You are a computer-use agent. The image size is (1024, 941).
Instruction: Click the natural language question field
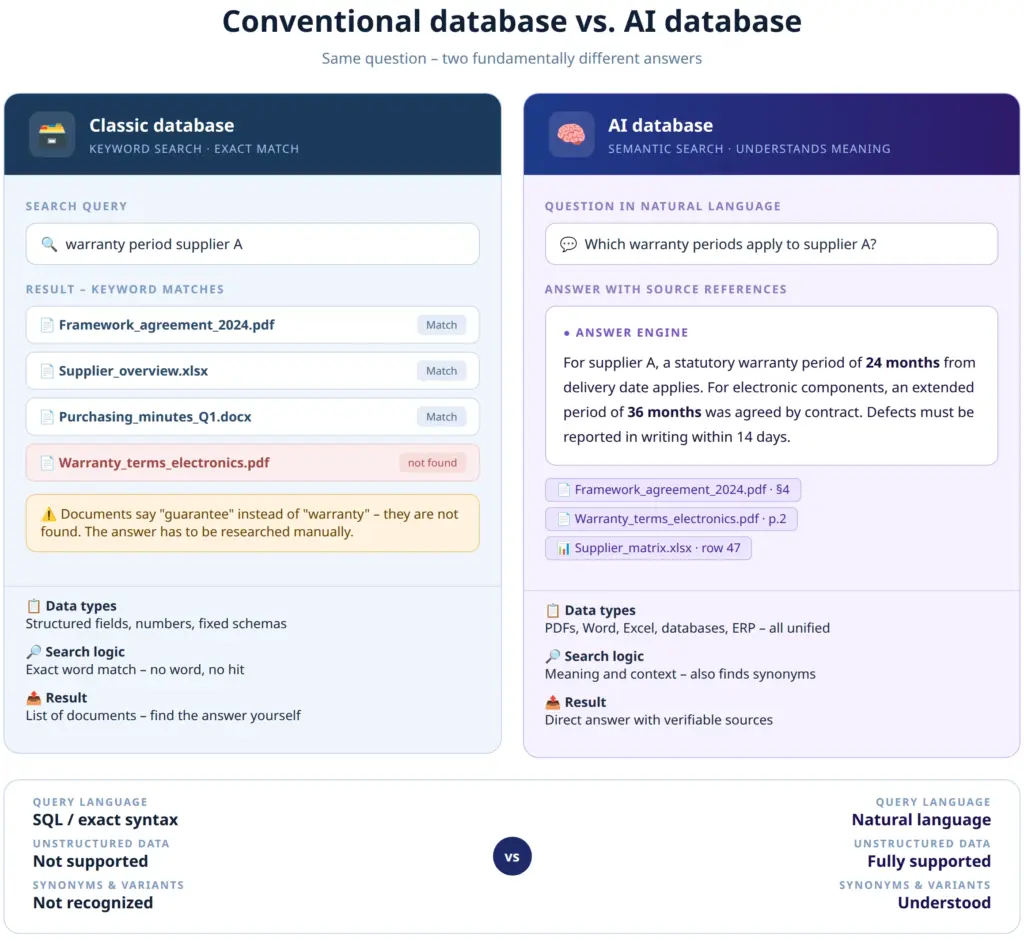click(x=771, y=244)
